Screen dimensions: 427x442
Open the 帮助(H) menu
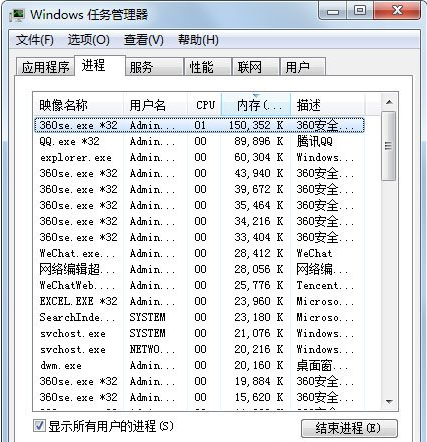pos(198,40)
